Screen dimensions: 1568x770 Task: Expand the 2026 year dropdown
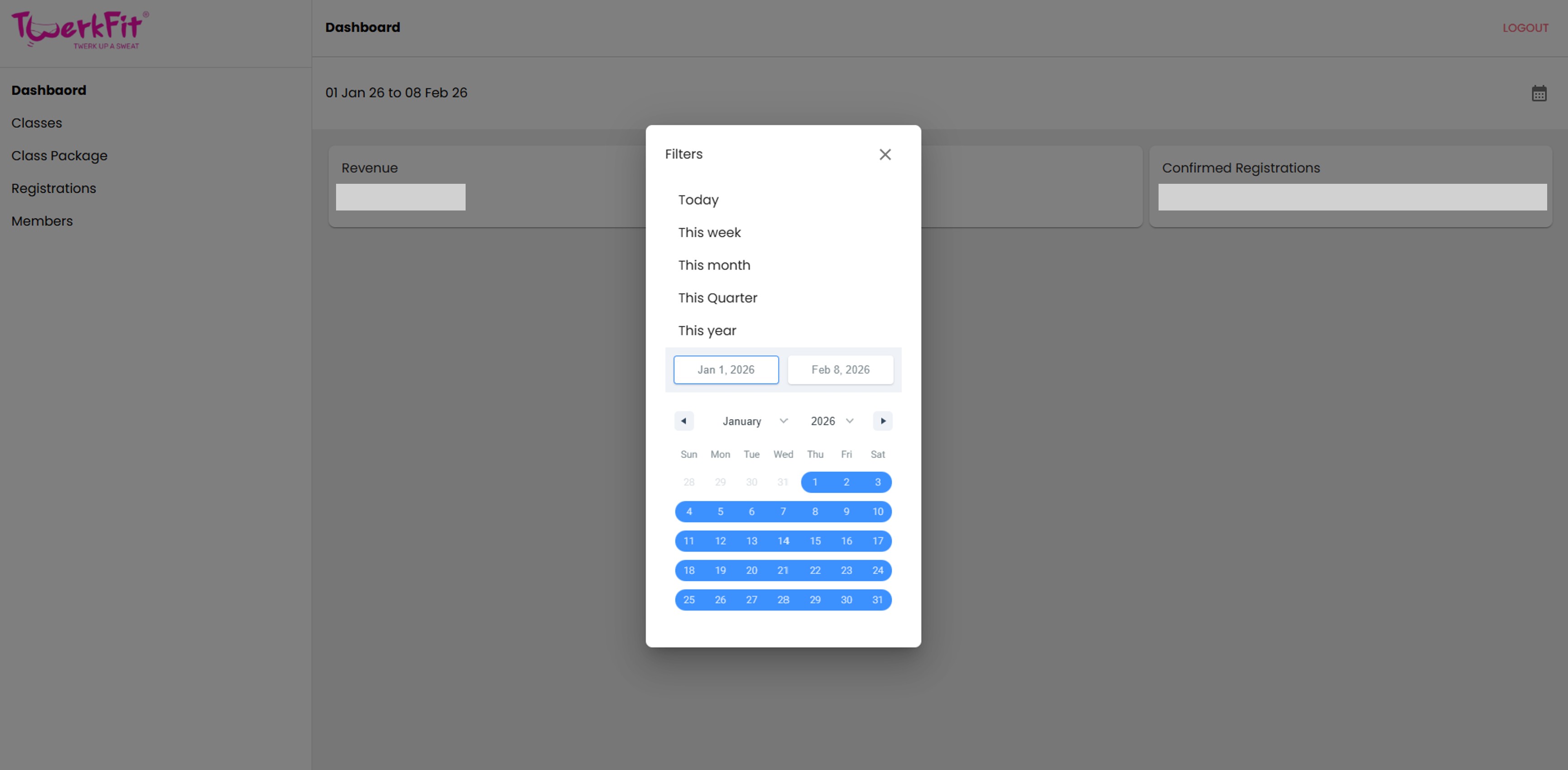coord(832,421)
